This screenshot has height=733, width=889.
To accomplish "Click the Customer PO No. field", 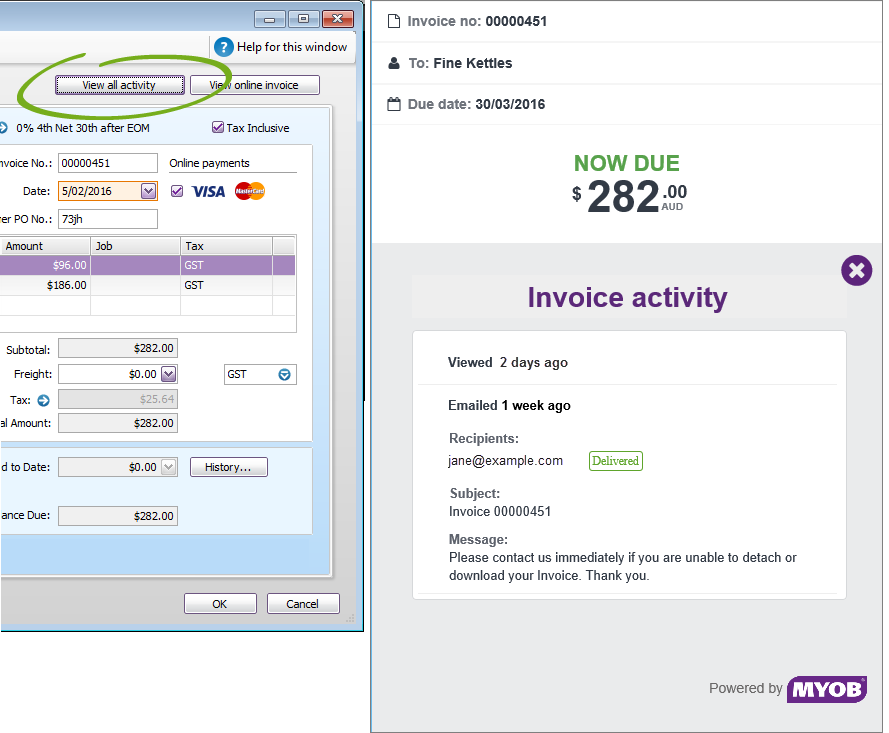I will (107, 219).
